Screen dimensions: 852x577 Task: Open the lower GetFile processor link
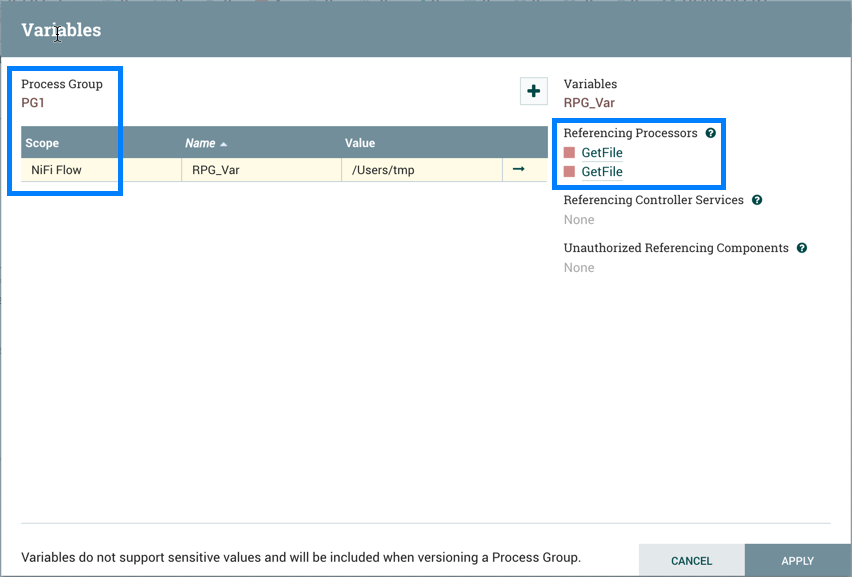click(x=602, y=172)
